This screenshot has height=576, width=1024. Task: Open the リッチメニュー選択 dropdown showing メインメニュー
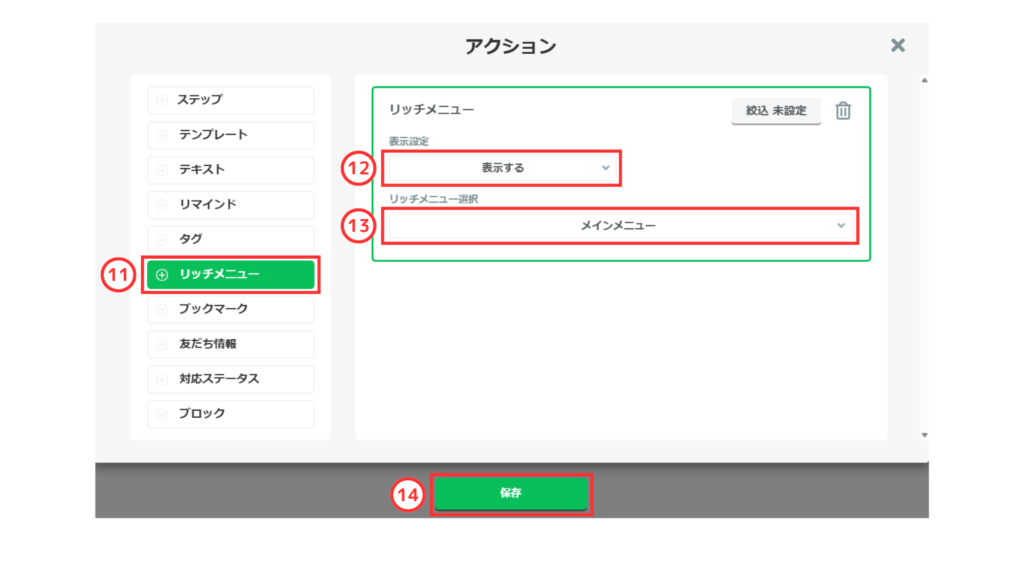618,226
